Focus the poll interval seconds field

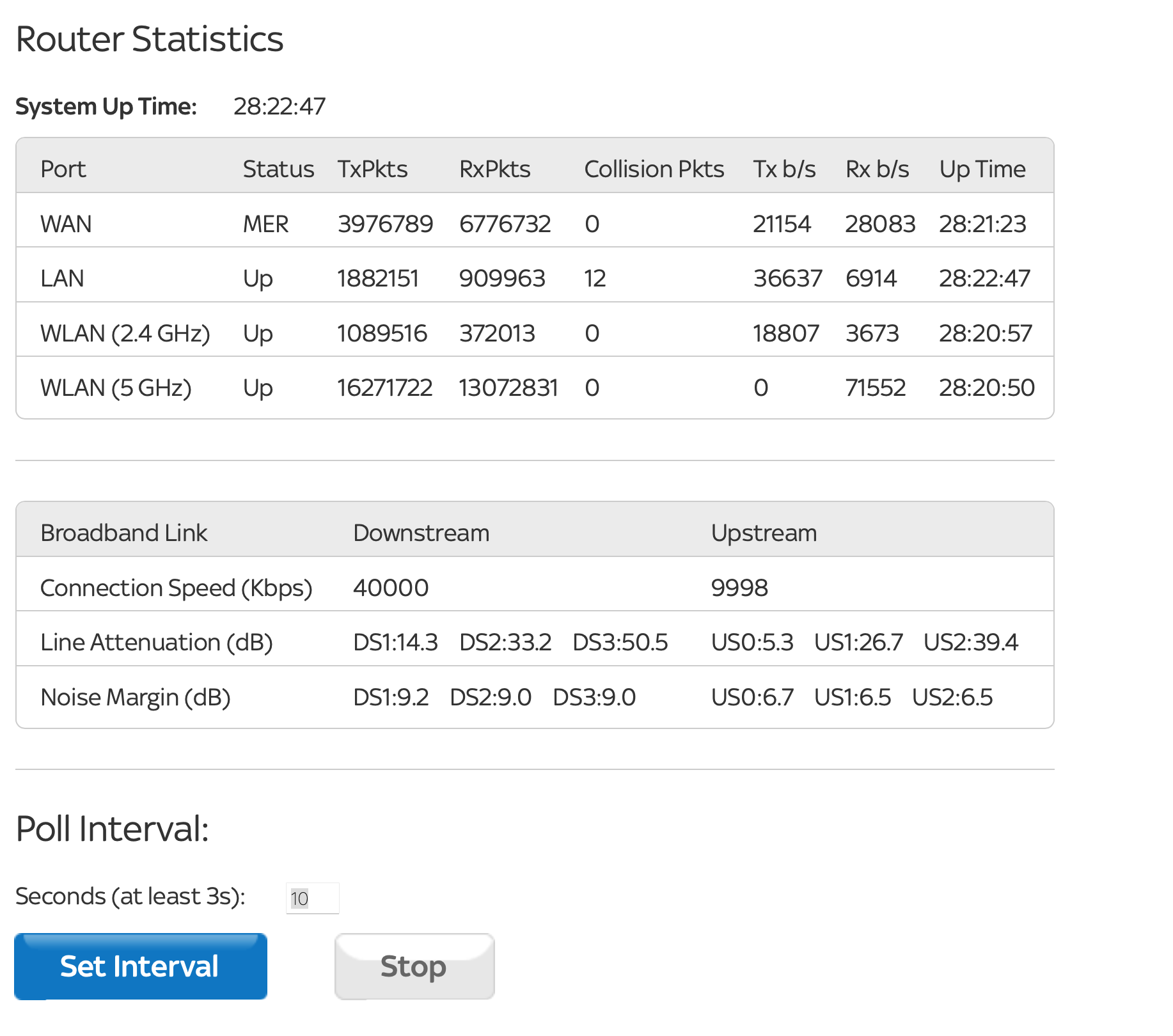[312, 899]
